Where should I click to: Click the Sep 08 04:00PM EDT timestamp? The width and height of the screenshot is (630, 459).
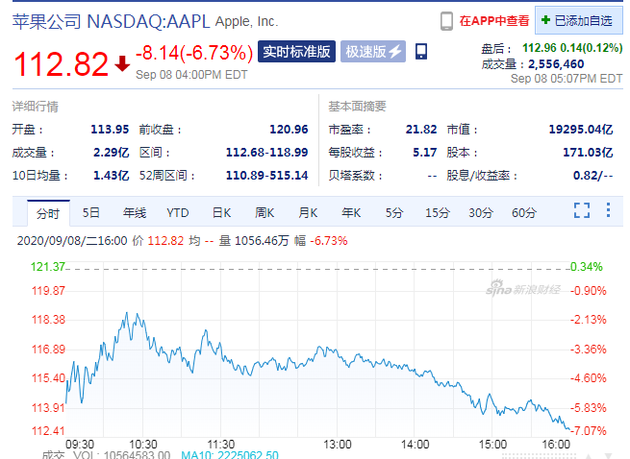point(192,75)
